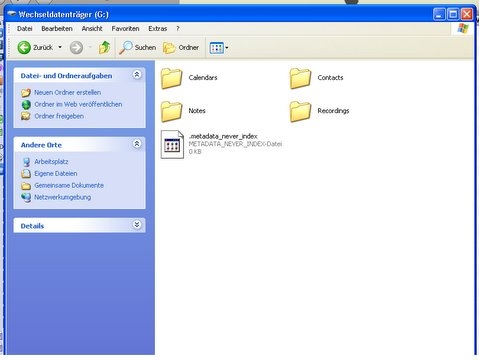Click the Recordings folder name
Image resolution: width=479 pixels, height=361 pixels.
pos(333,111)
